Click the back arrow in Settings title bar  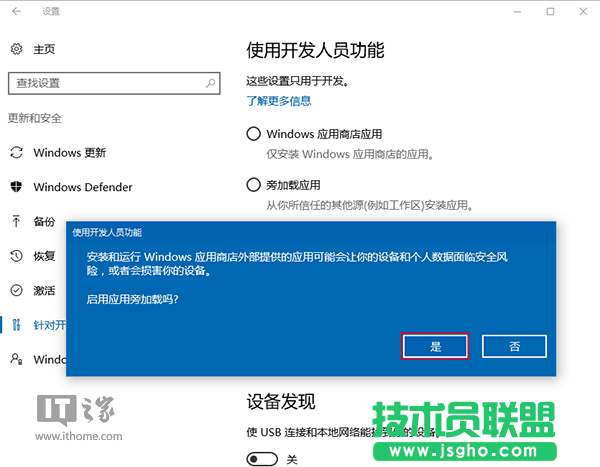16,11
